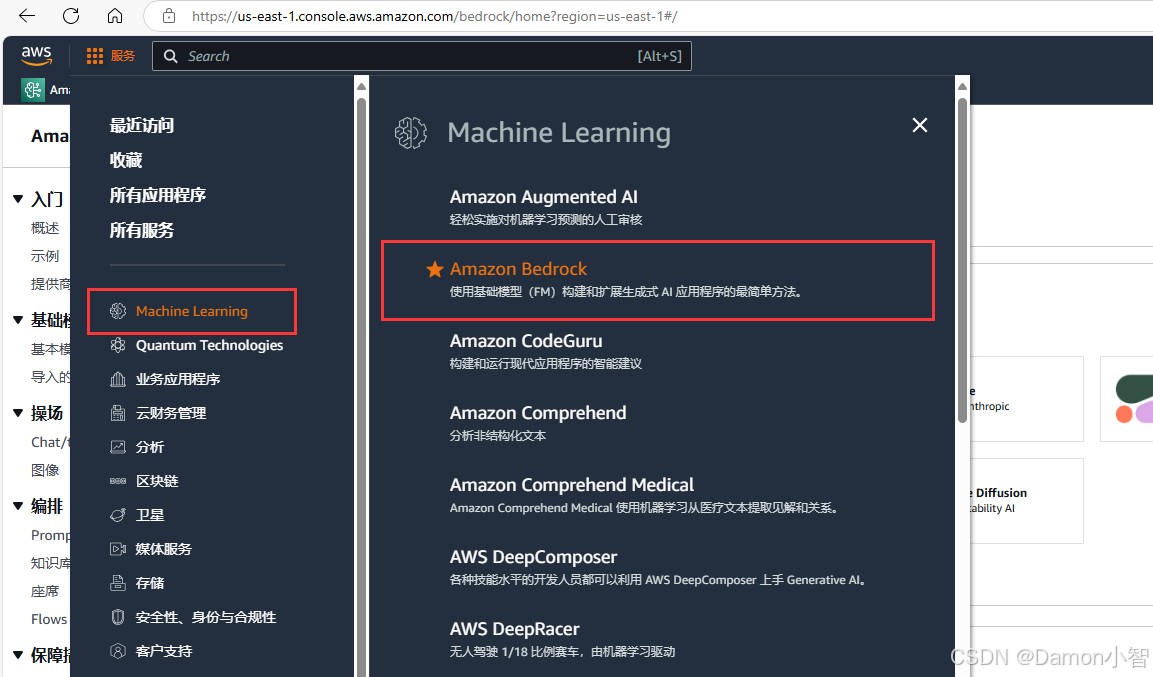Viewport: 1153px width, 677px height.
Task: Select 客户支持 category
Action: [x=164, y=651]
